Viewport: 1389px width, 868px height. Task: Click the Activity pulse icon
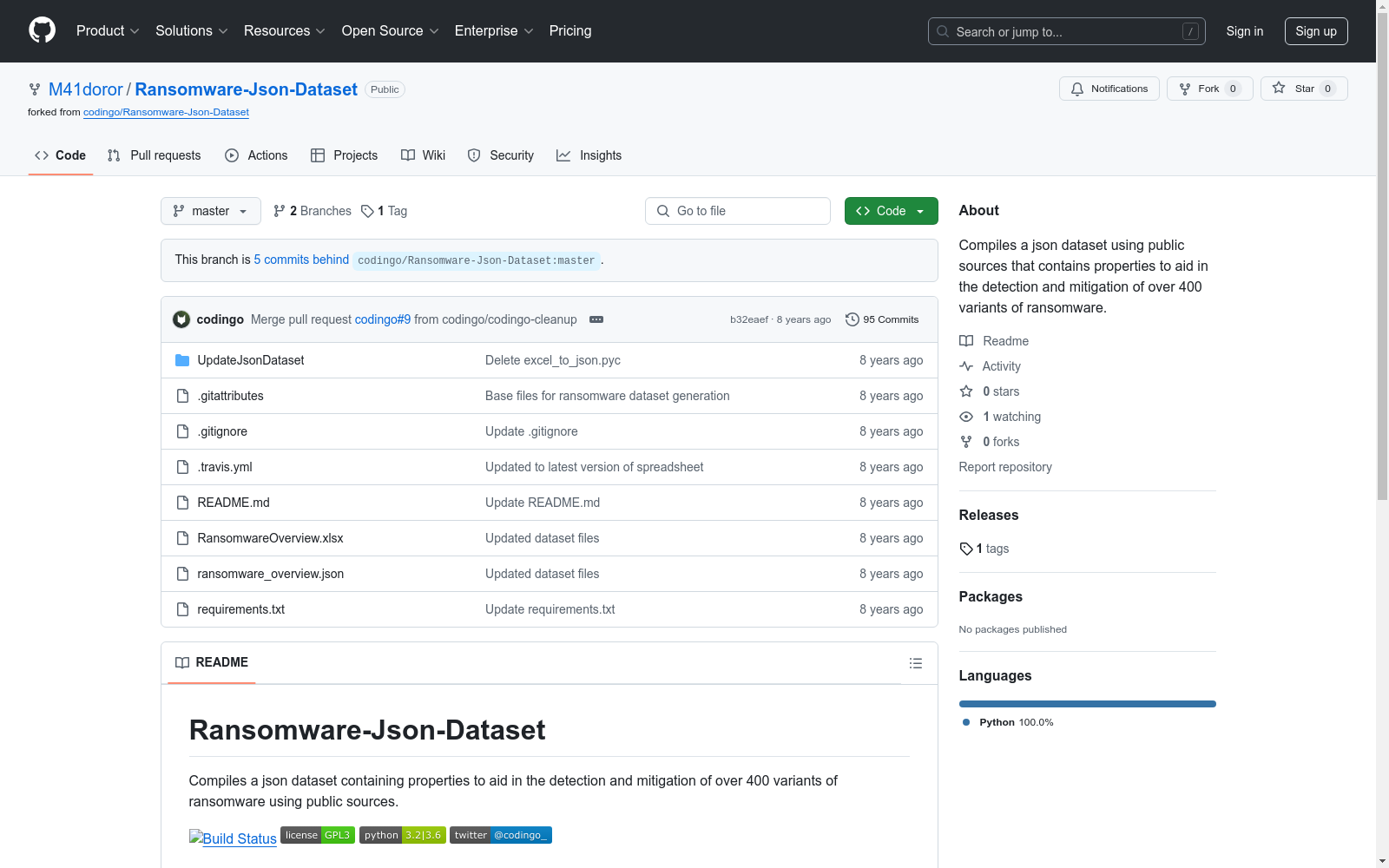(x=966, y=366)
